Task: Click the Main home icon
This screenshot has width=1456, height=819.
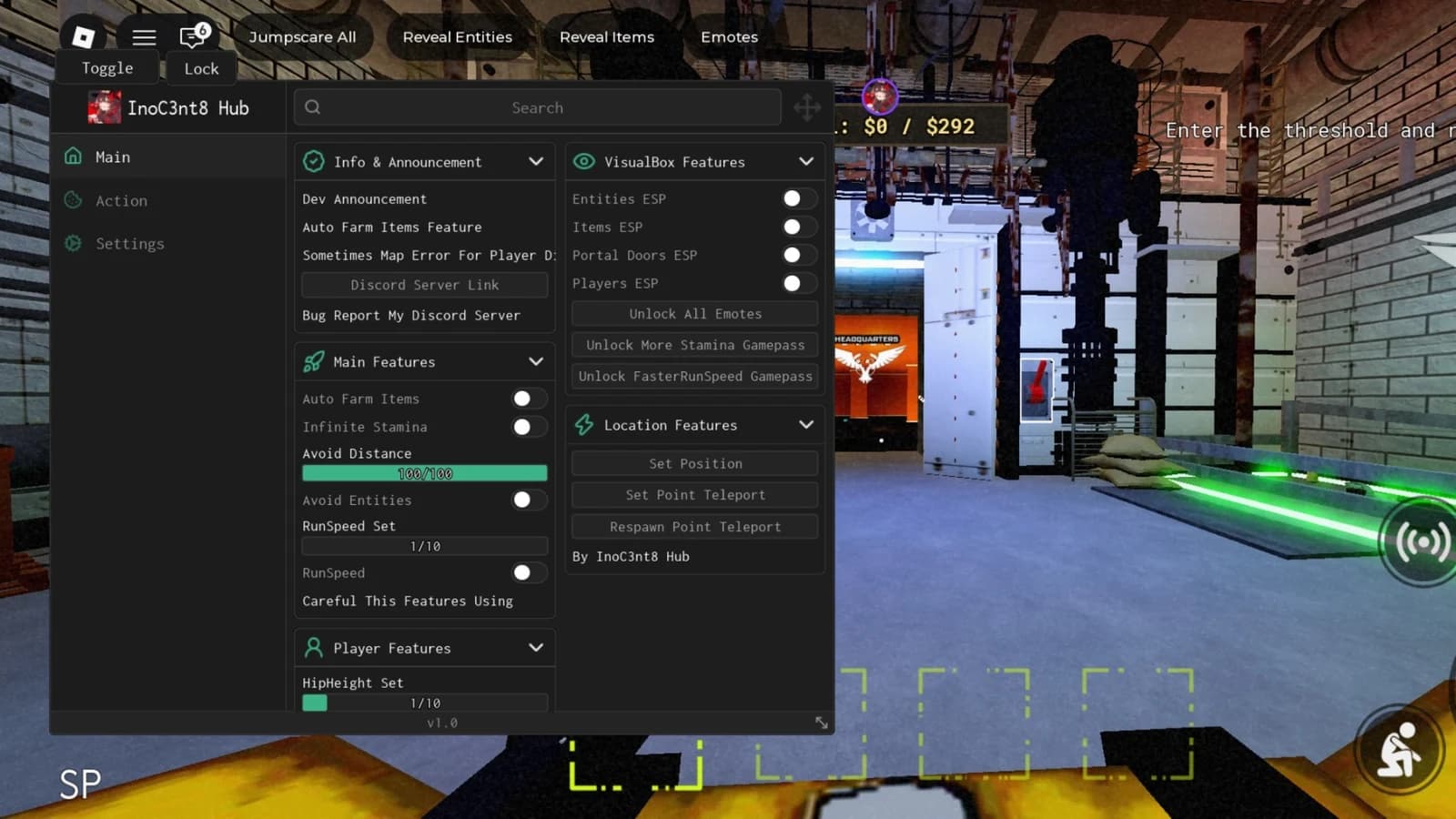Action: click(x=74, y=157)
